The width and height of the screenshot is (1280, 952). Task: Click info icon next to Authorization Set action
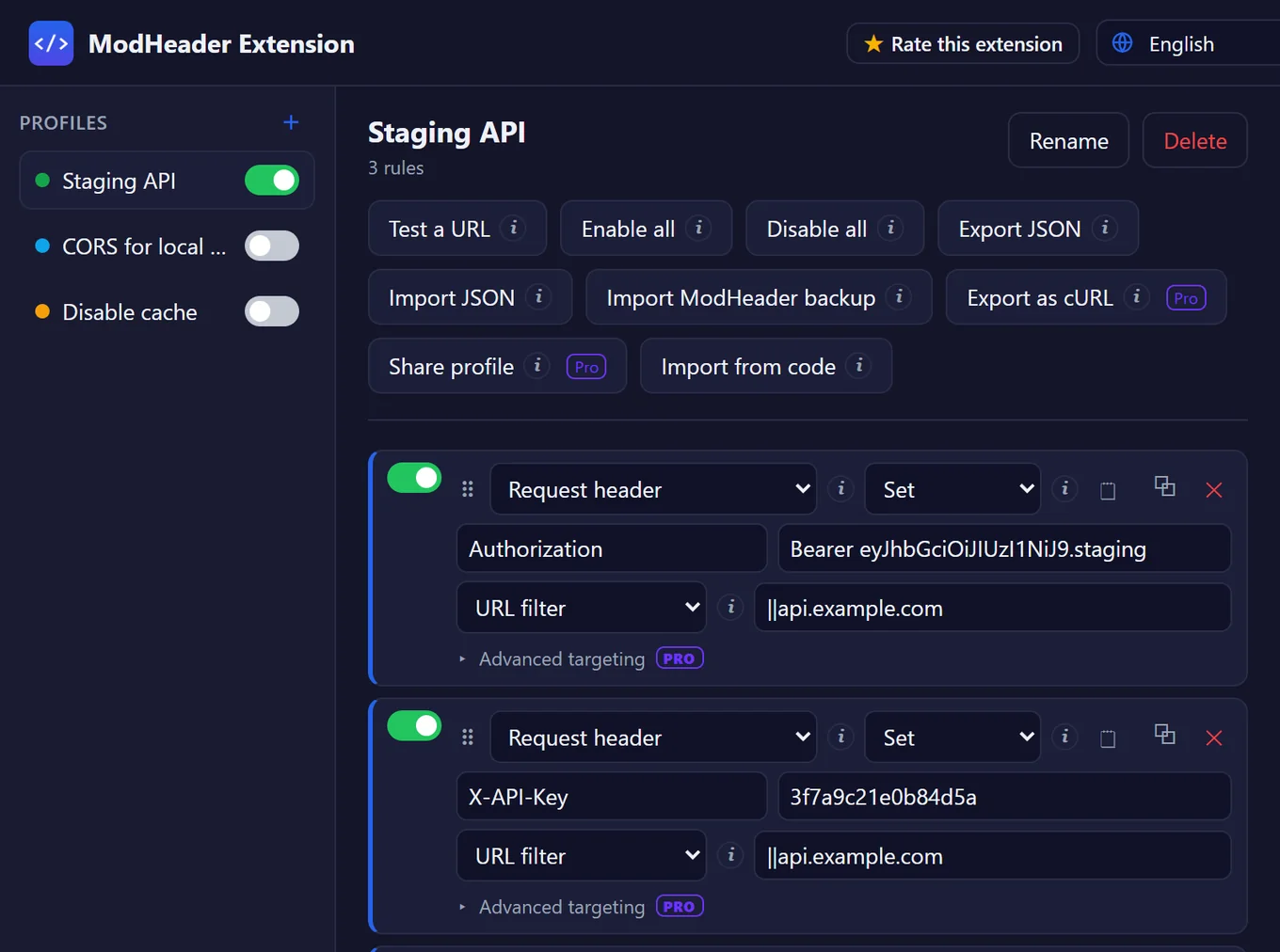pos(1064,488)
